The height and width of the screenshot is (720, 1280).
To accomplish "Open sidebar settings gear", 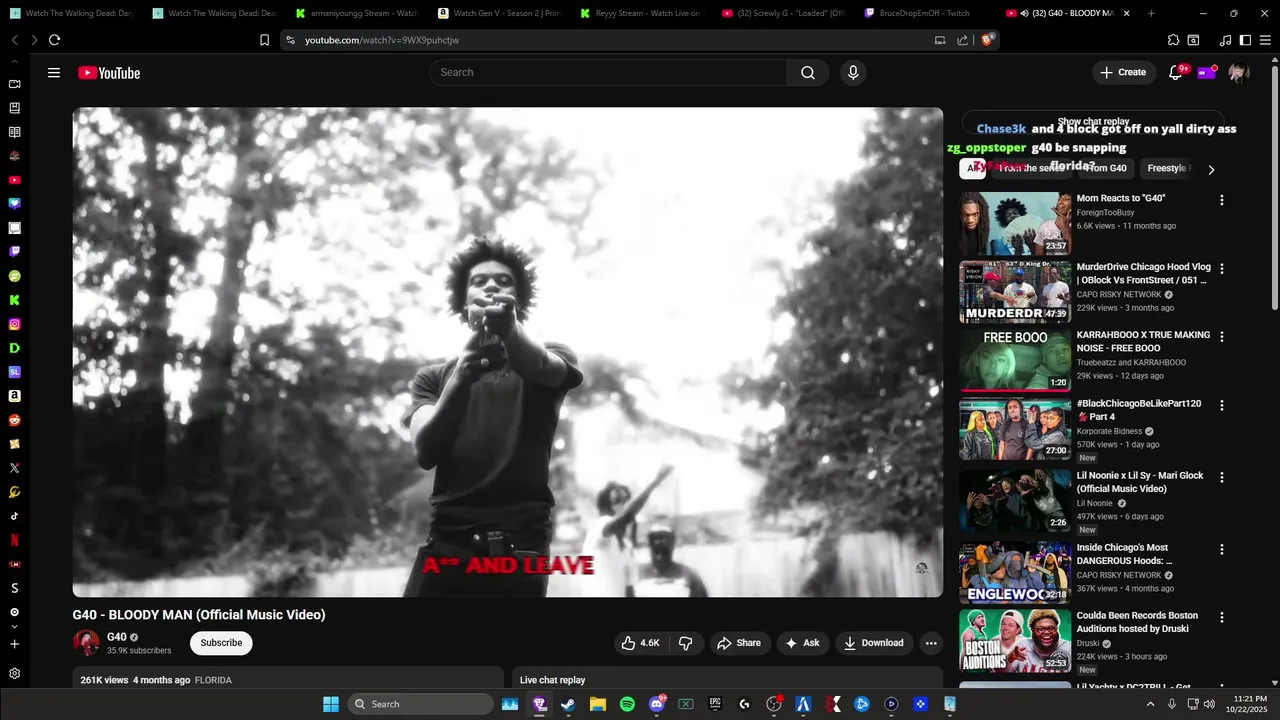I will click(x=14, y=674).
